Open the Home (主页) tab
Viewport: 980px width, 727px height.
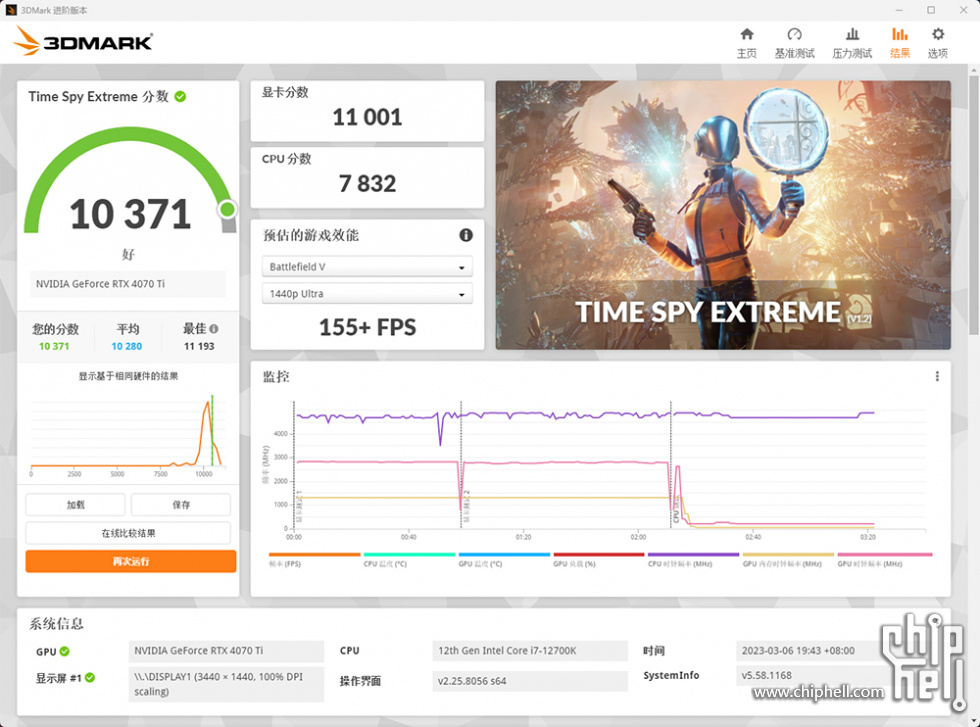pyautogui.click(x=746, y=43)
